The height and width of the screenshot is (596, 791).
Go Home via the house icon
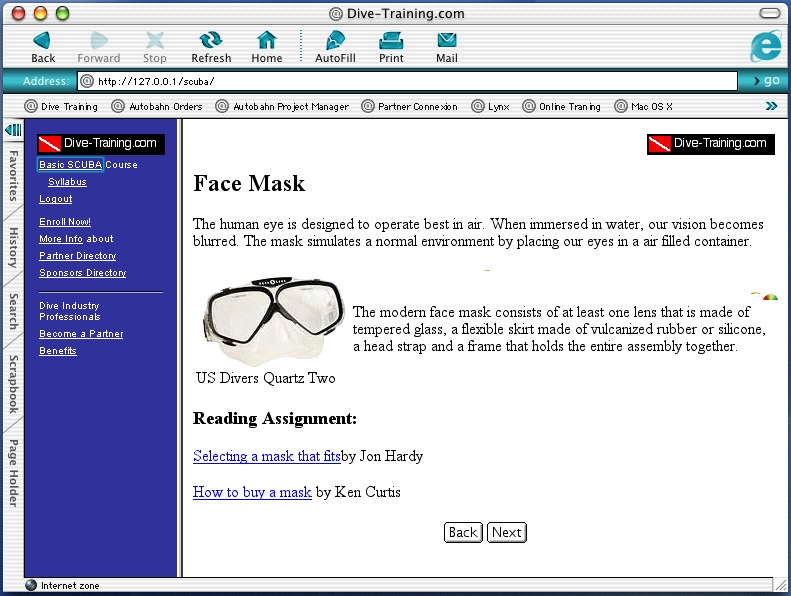point(267,40)
